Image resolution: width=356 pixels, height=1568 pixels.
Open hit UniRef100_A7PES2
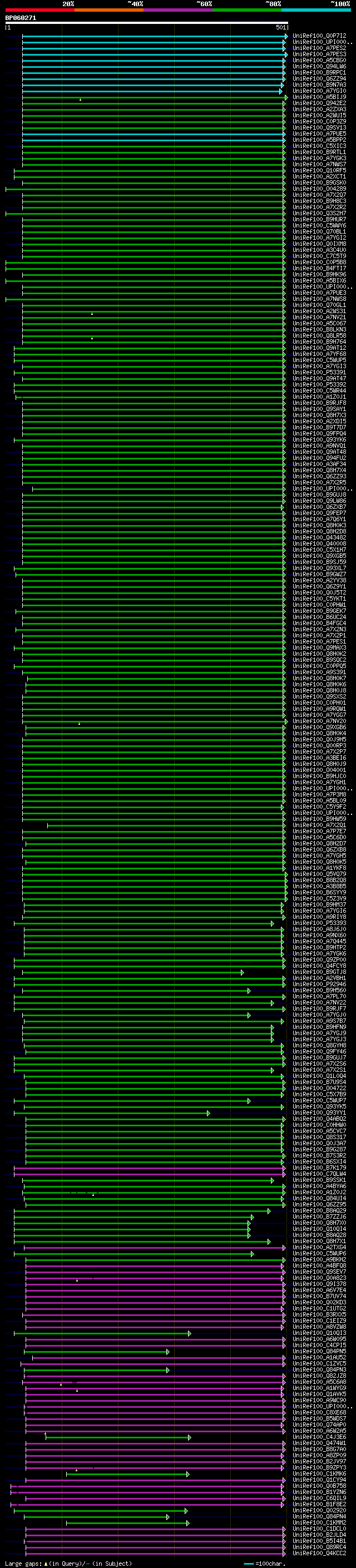tap(319, 48)
